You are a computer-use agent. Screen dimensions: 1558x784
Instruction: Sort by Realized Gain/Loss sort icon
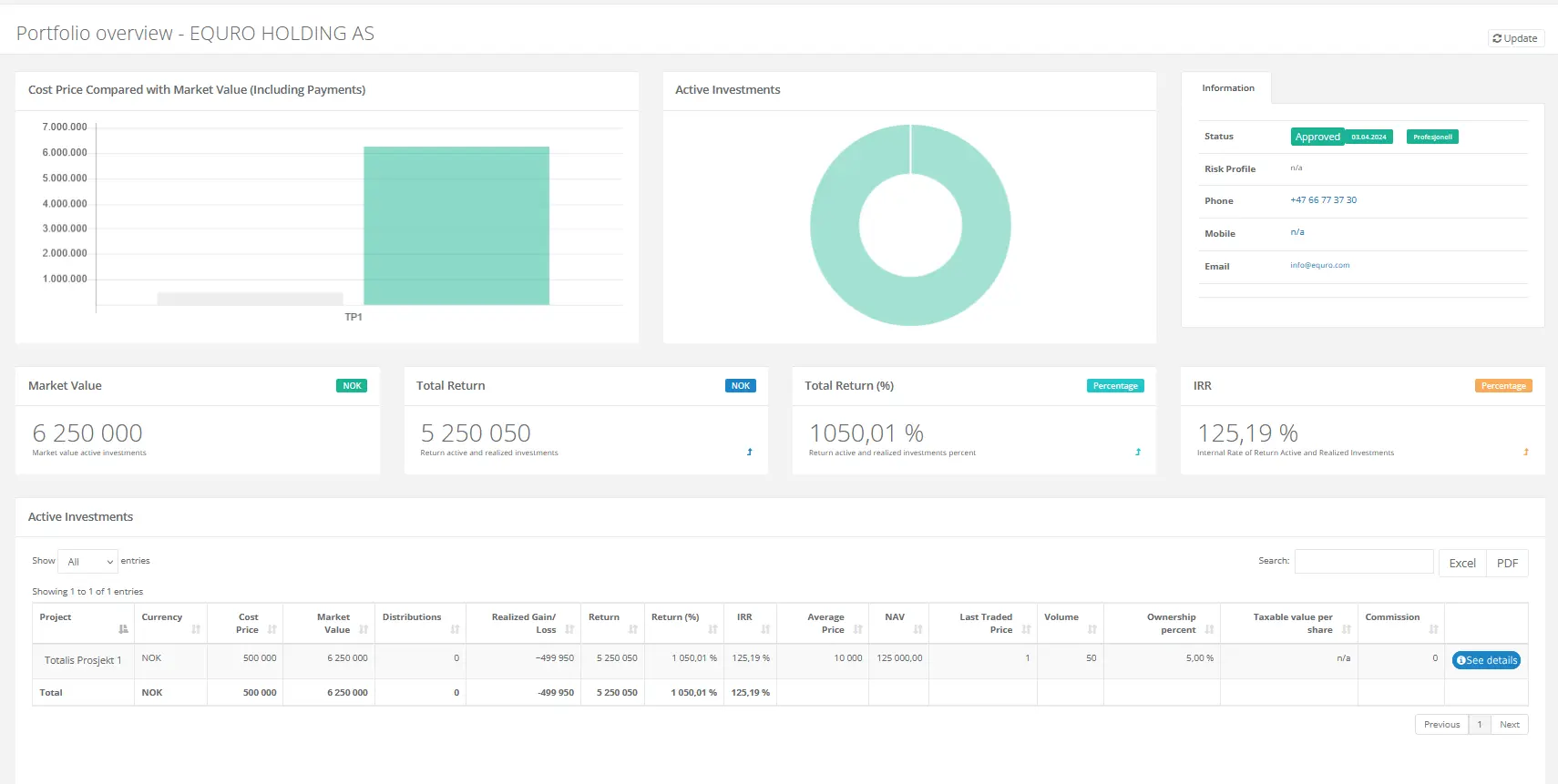point(569,629)
